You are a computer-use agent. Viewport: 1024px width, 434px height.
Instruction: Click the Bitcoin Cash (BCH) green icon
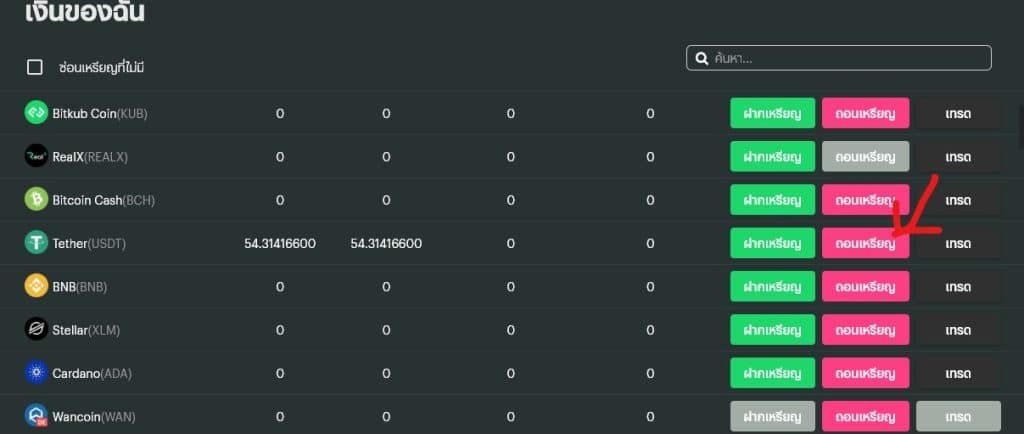click(x=36, y=199)
